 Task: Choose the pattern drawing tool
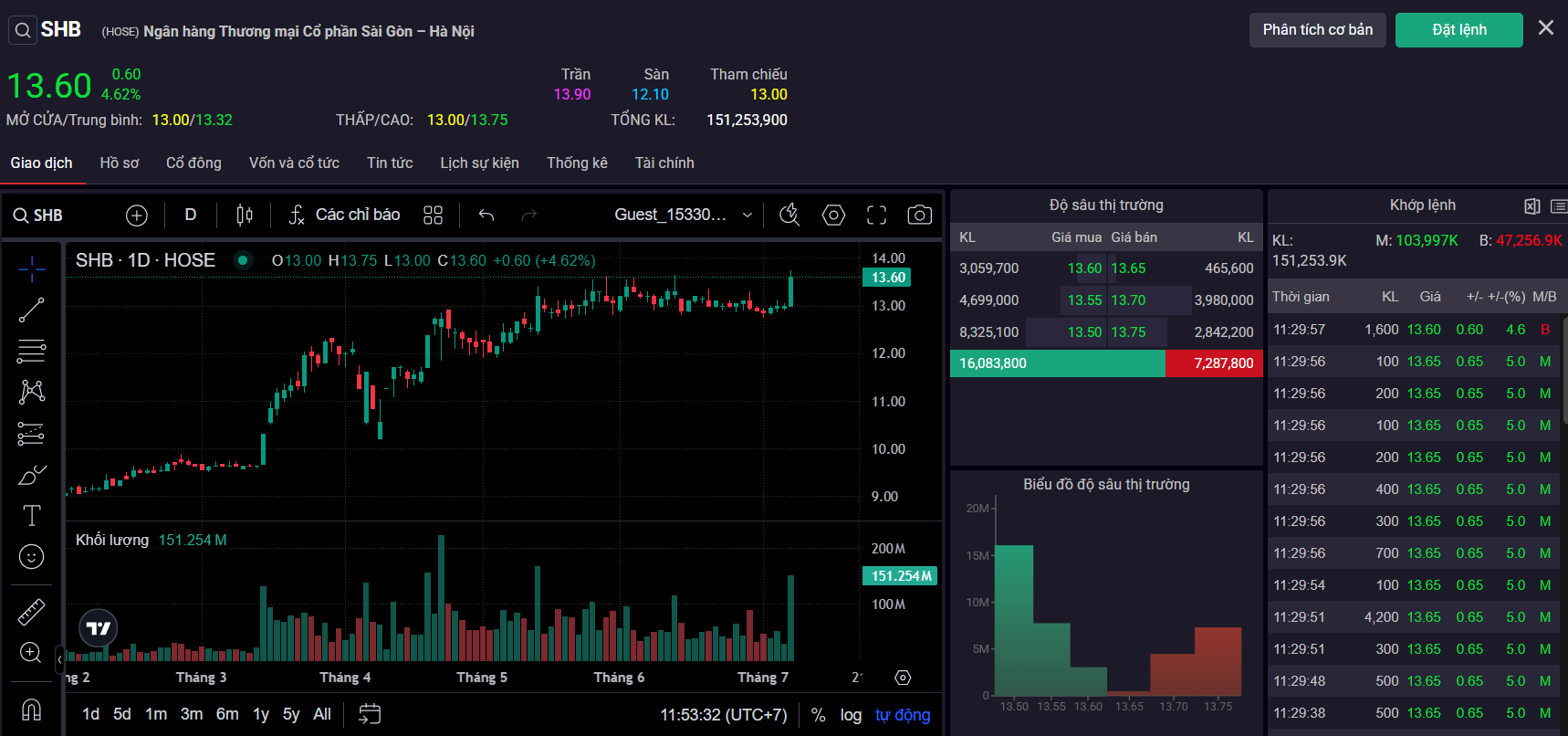click(x=32, y=392)
